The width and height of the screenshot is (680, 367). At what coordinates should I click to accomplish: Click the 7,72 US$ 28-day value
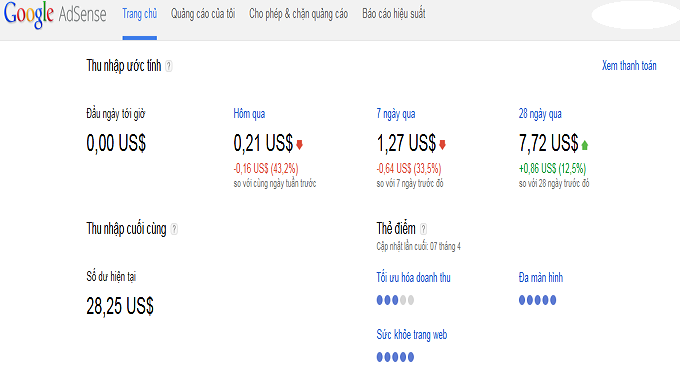coord(549,143)
